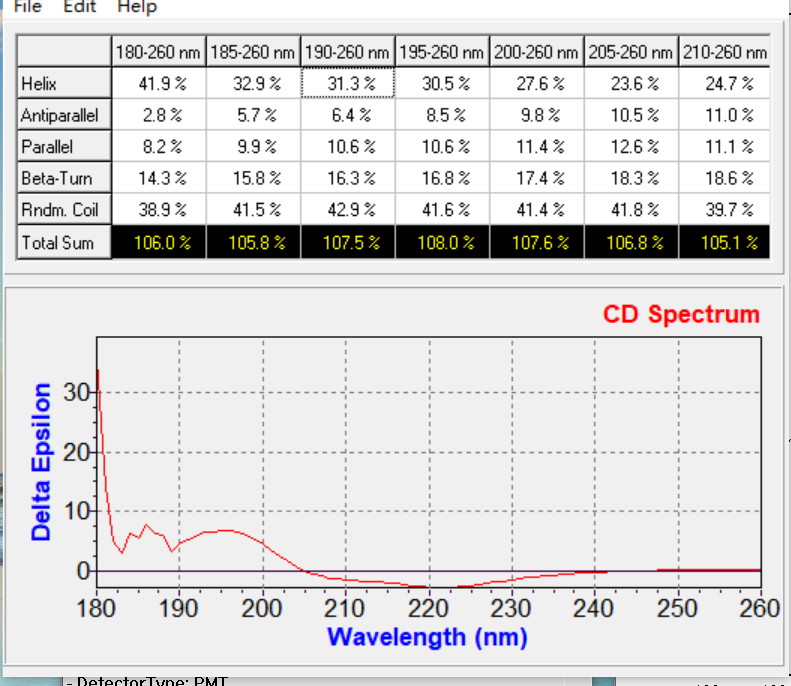The width and height of the screenshot is (791, 686).
Task: Open the Edit menu
Action: pyautogui.click(x=79, y=7)
